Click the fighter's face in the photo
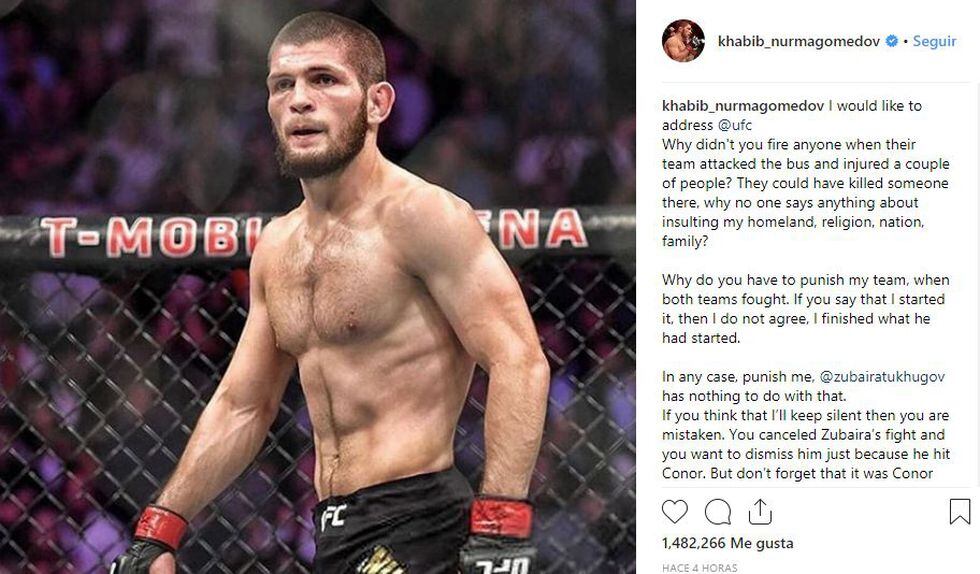This screenshot has width=980, height=574. tap(322, 110)
